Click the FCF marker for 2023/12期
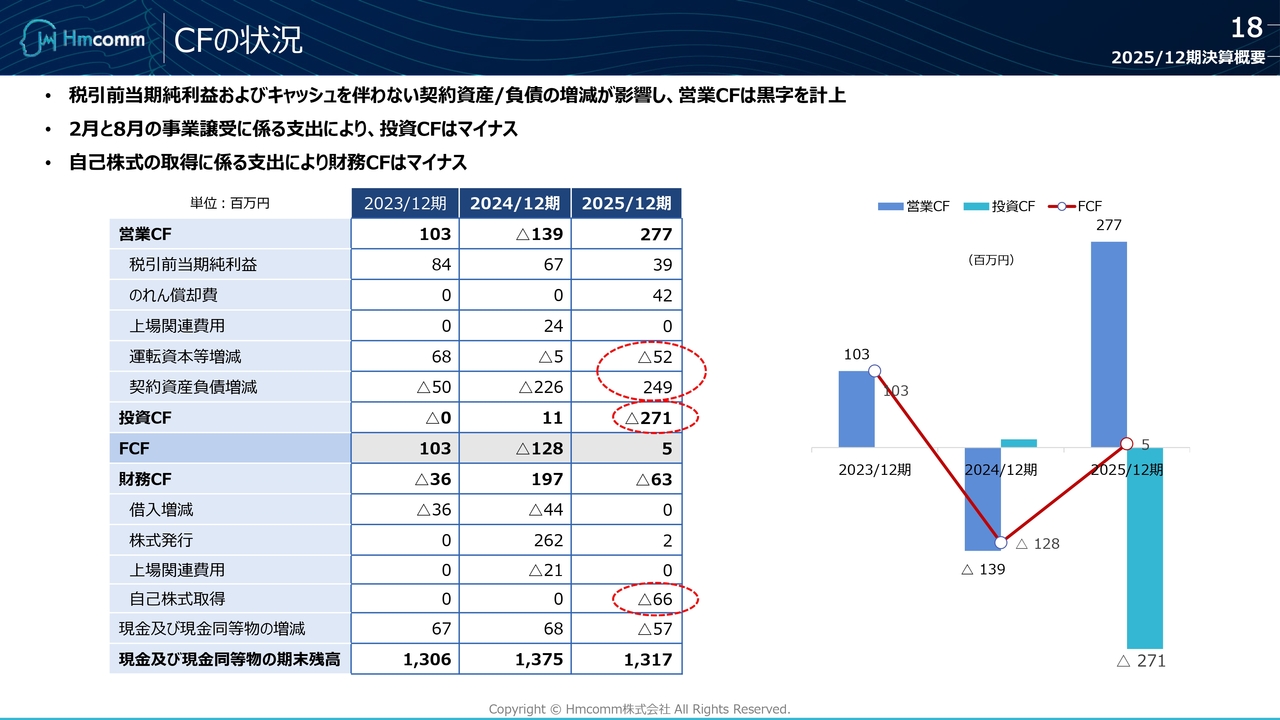Image resolution: width=1280 pixels, height=720 pixels. click(874, 371)
